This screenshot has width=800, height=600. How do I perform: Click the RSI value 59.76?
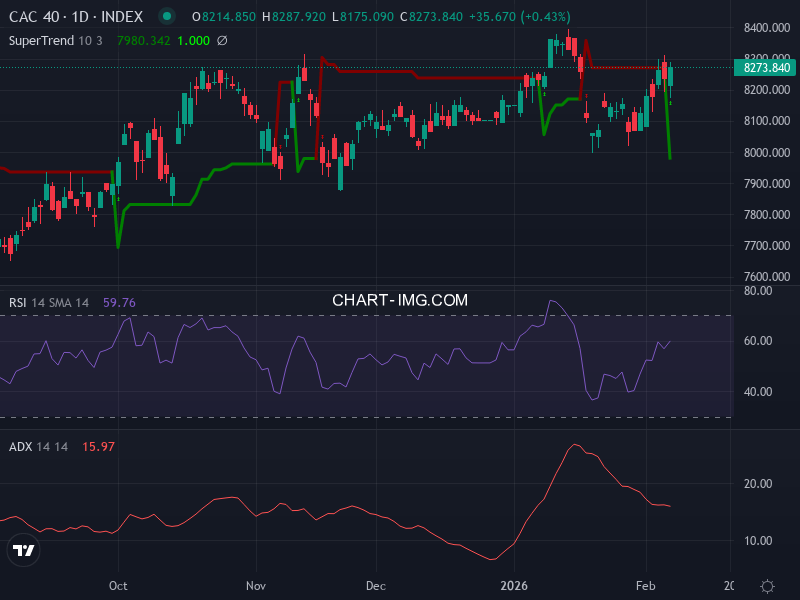pyautogui.click(x=118, y=299)
